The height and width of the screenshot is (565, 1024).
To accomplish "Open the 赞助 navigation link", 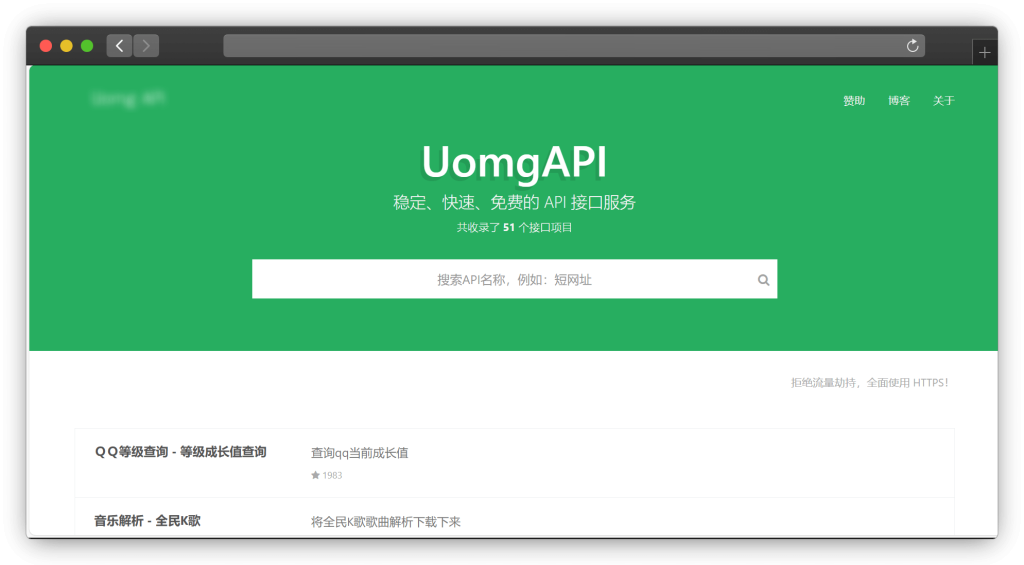I will pos(854,101).
